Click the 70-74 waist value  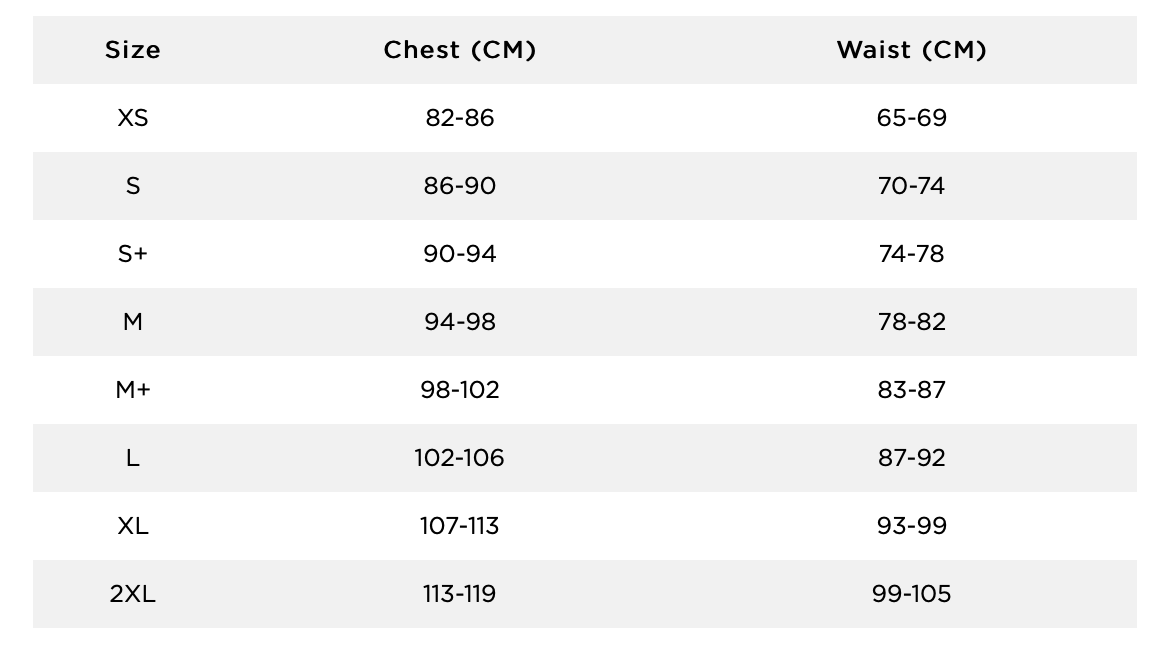pos(911,186)
